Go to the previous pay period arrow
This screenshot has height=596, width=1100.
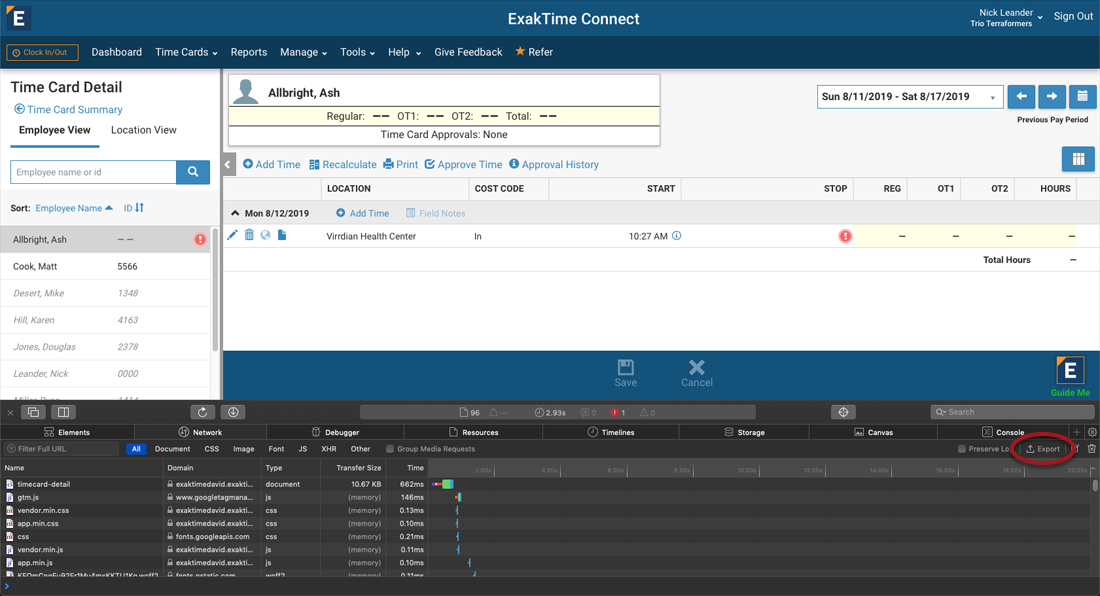click(x=1021, y=97)
